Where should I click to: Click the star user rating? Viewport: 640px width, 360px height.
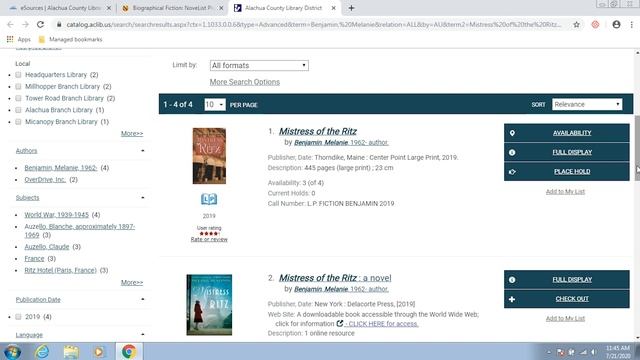pos(209,233)
